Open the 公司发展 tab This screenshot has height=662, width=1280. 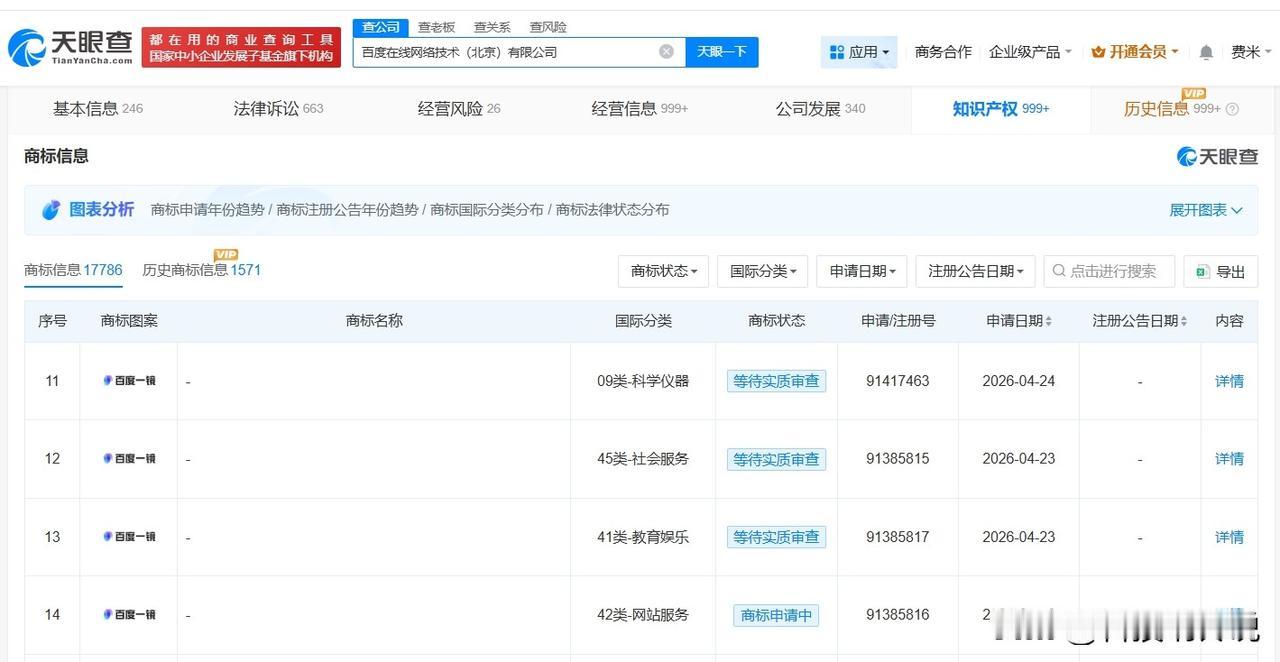820,109
